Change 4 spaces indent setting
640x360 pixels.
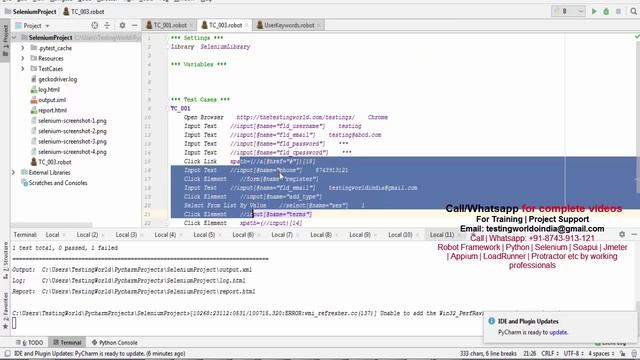[x=601, y=353]
